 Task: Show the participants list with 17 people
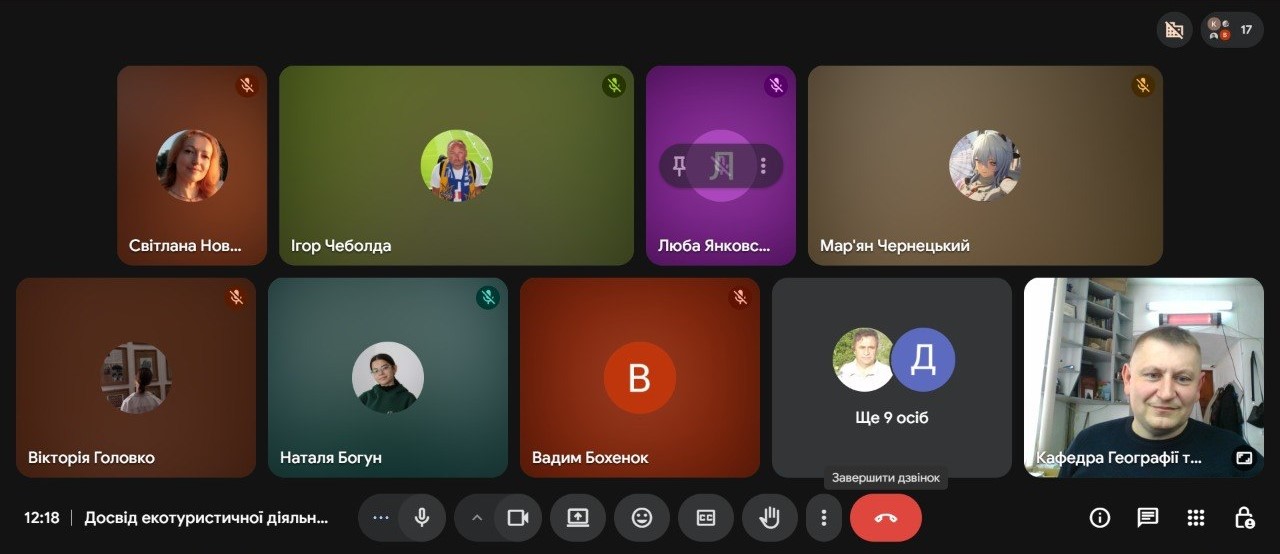click(x=1232, y=30)
